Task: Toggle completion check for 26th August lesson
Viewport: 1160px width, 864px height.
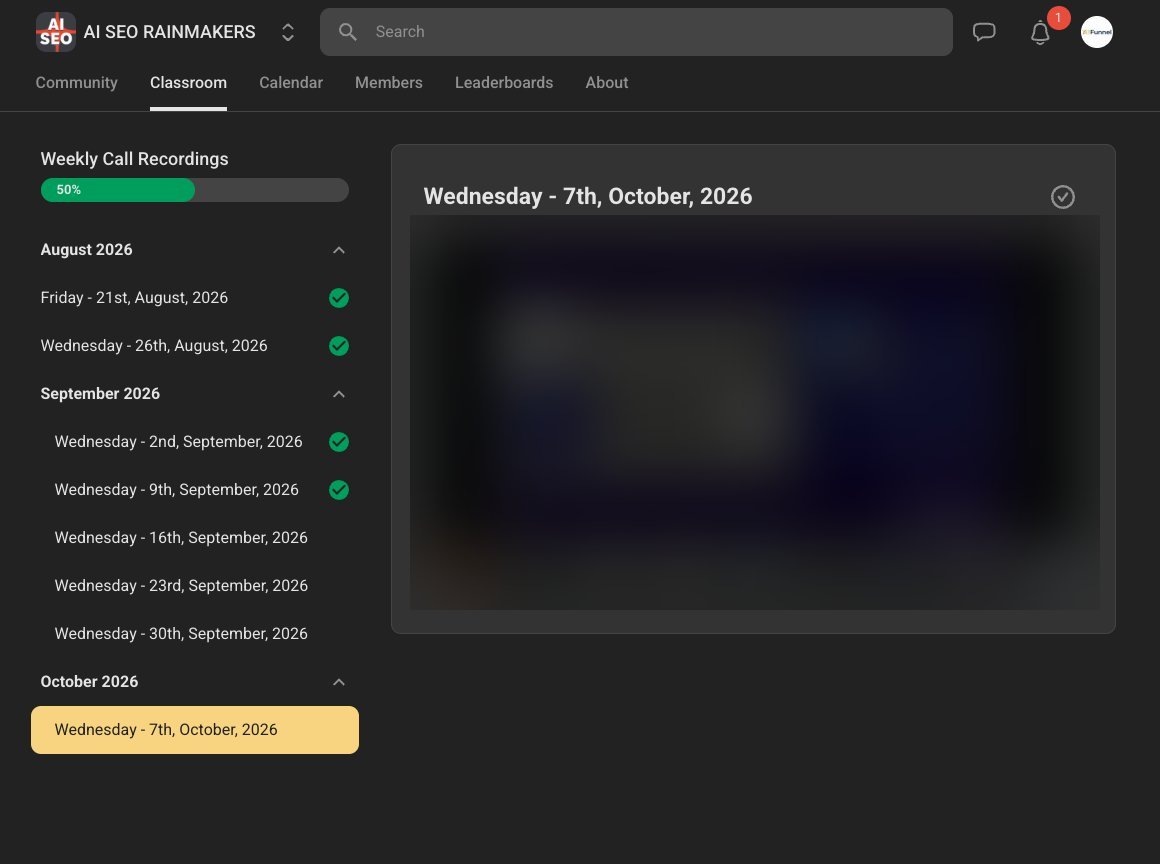Action: (339, 346)
